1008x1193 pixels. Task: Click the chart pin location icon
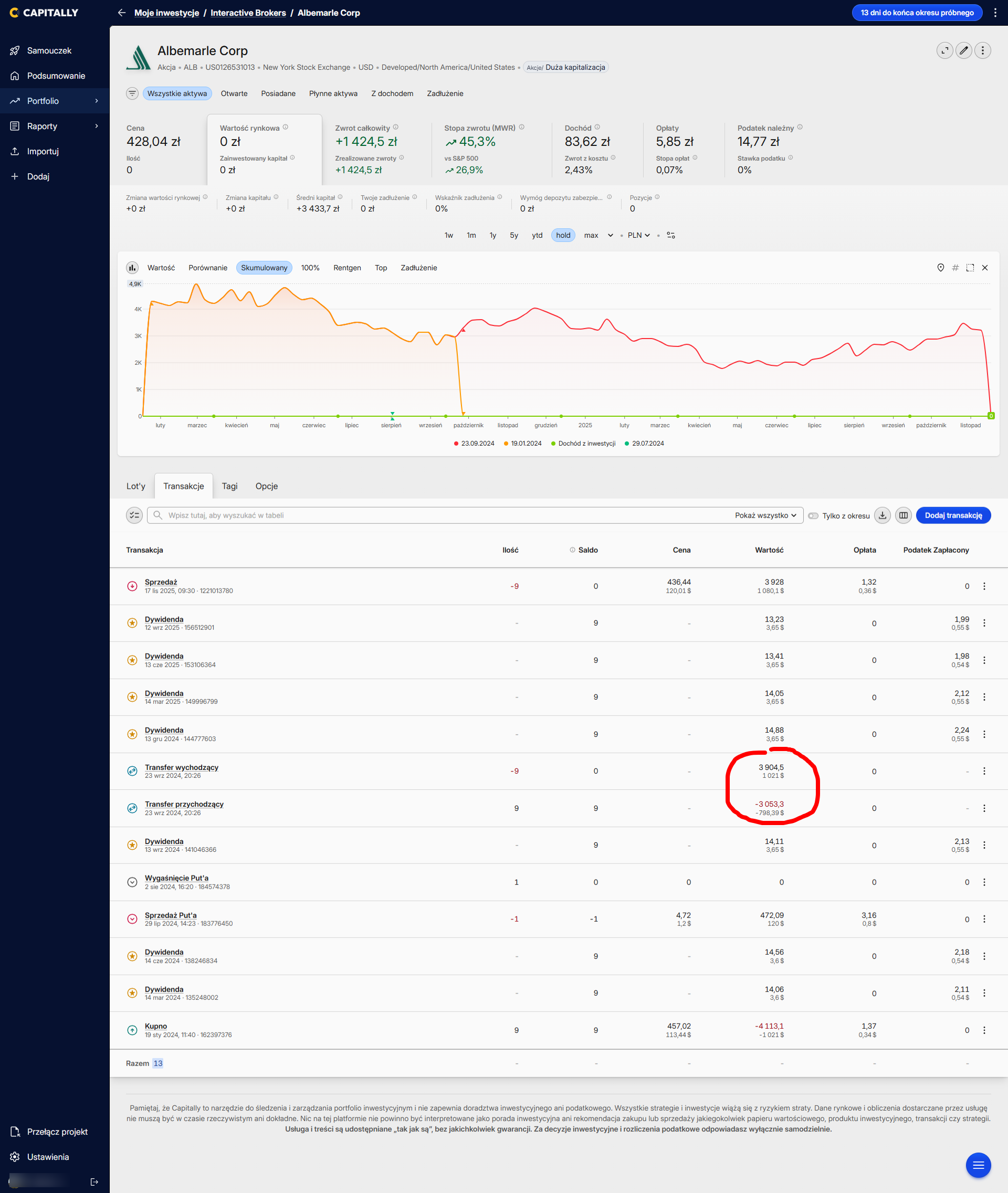941,267
